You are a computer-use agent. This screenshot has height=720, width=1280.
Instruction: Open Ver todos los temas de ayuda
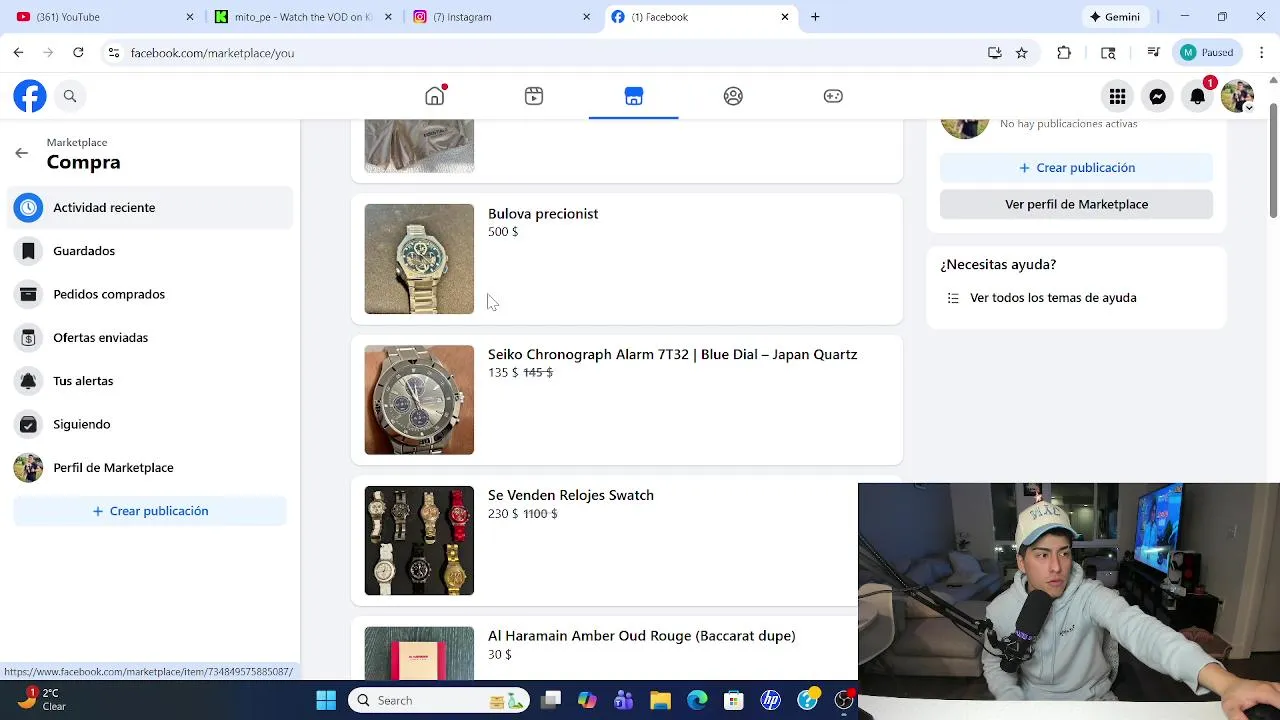coord(1053,298)
